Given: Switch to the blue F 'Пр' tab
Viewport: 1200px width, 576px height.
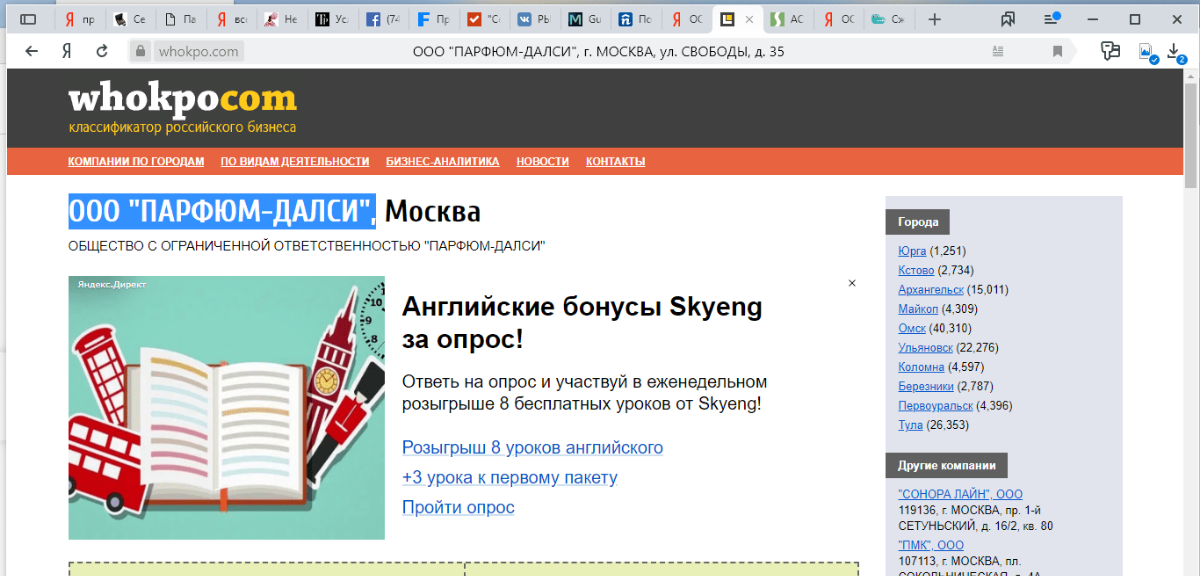Looking at the screenshot, I should [433, 19].
